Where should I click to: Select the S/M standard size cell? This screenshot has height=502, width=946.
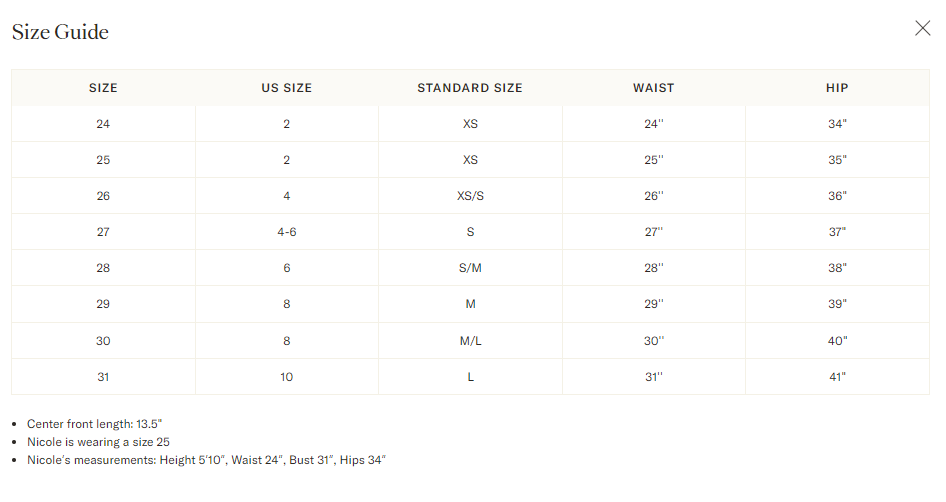click(470, 268)
